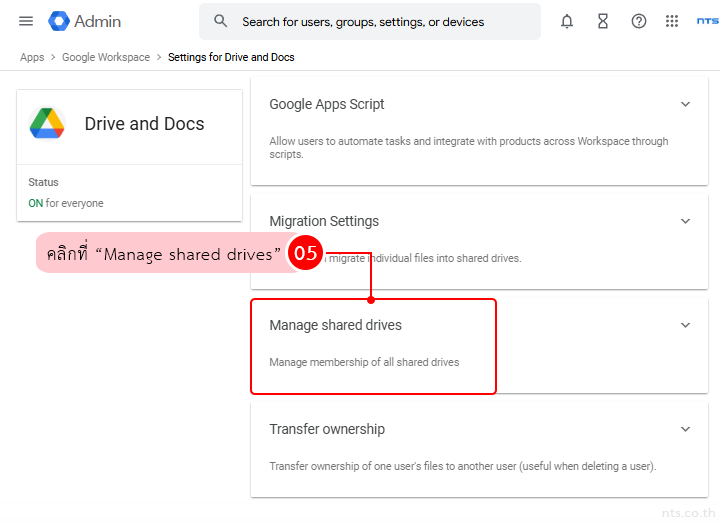Go to Google Workspace breadcrumb
This screenshot has height=522, width=720.
tap(105, 57)
